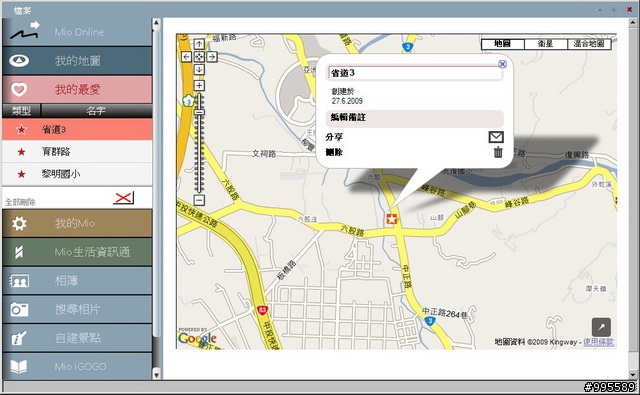Click the lightning icon of Mio生活資訊通
The height and width of the screenshot is (395, 640).
point(19,252)
